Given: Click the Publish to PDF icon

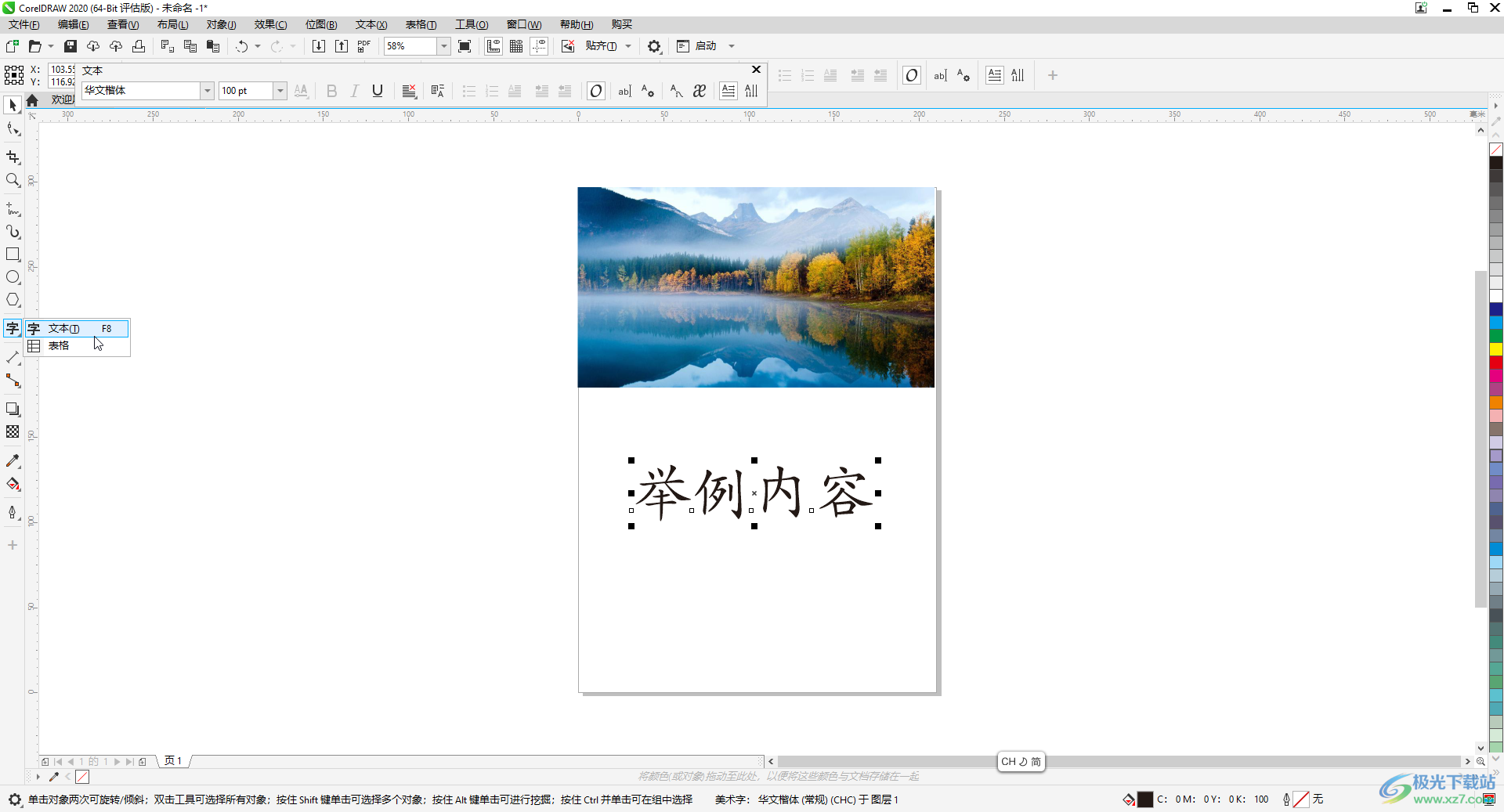Looking at the screenshot, I should 364,46.
